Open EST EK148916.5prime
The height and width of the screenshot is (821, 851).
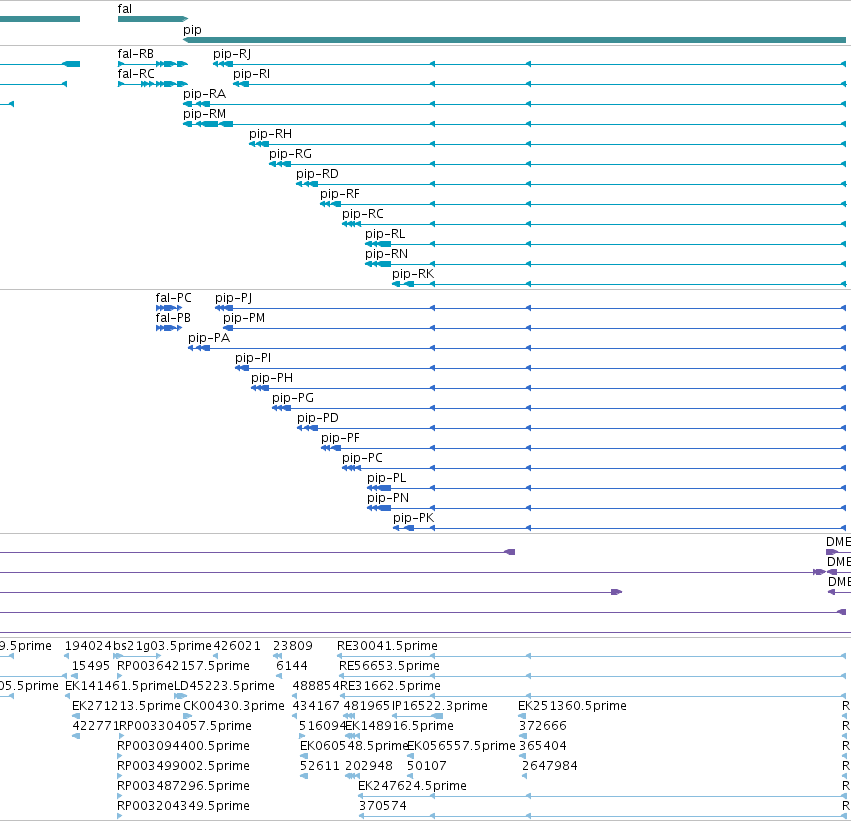[399, 726]
